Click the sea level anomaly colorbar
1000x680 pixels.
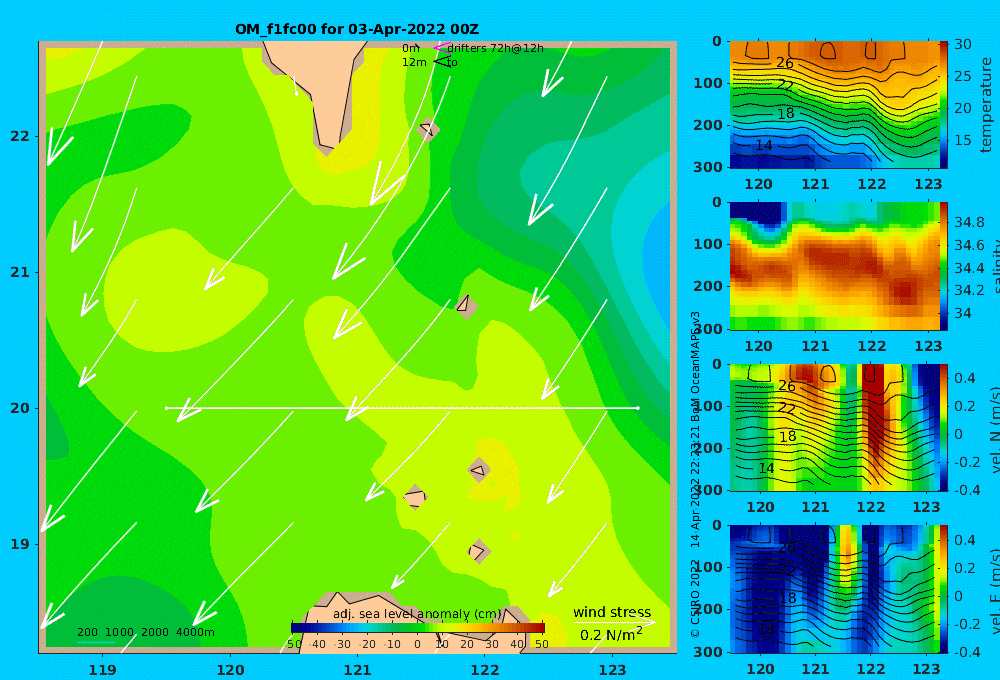(418, 628)
